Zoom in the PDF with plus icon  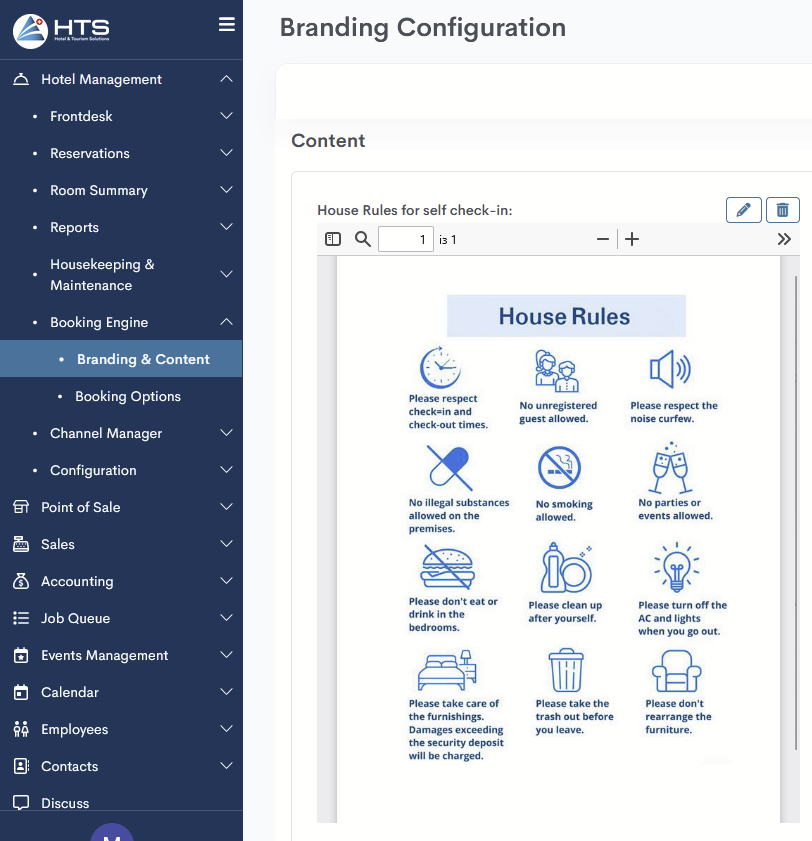(x=632, y=239)
